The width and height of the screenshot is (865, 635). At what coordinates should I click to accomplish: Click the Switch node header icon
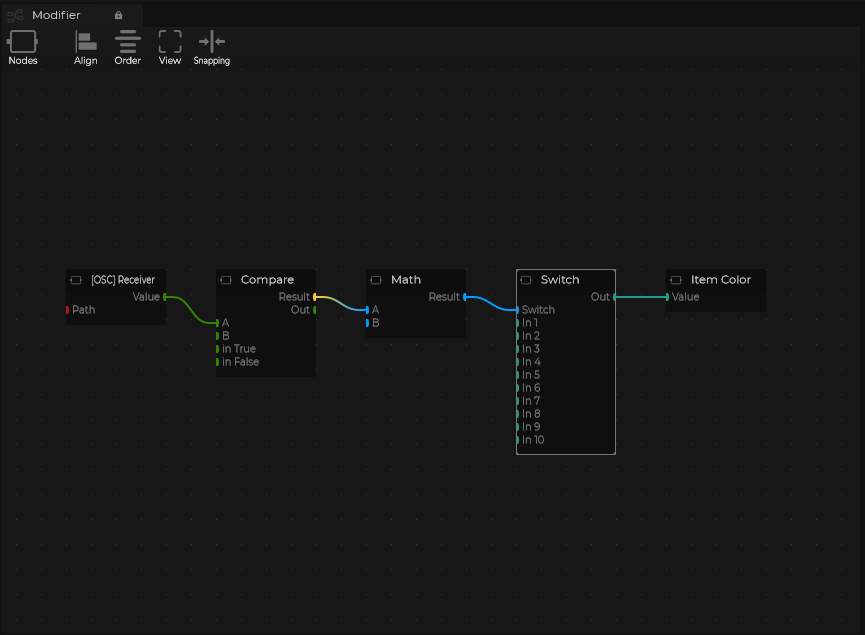click(x=526, y=280)
